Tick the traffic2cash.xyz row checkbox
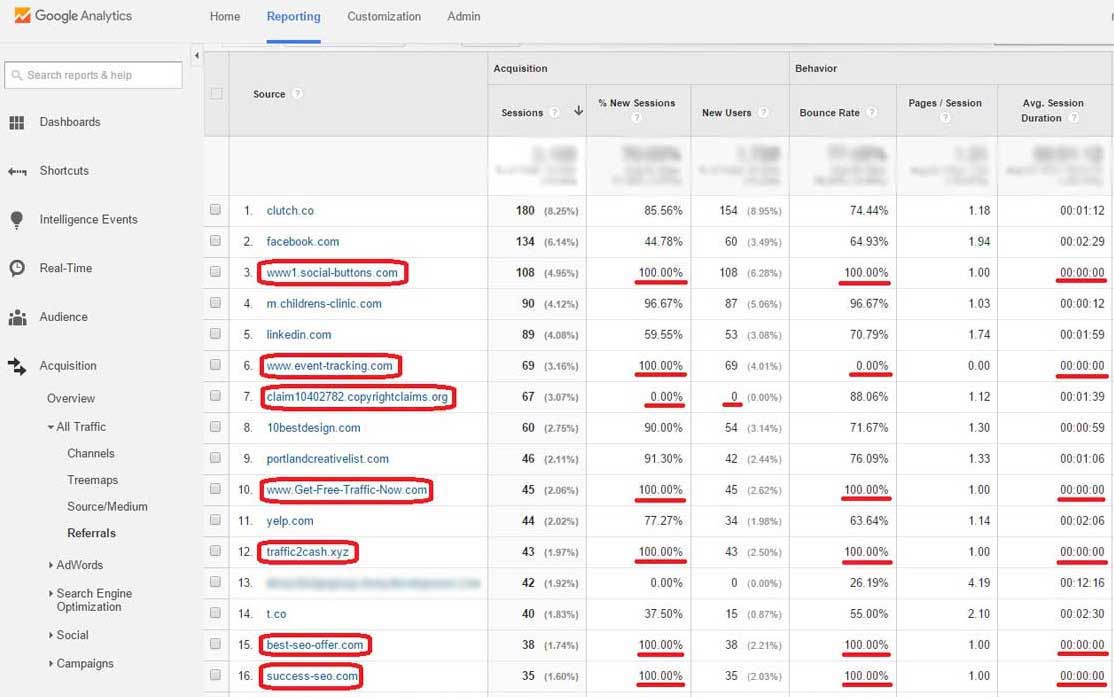Screen dimensions: 1114x697 point(215,551)
